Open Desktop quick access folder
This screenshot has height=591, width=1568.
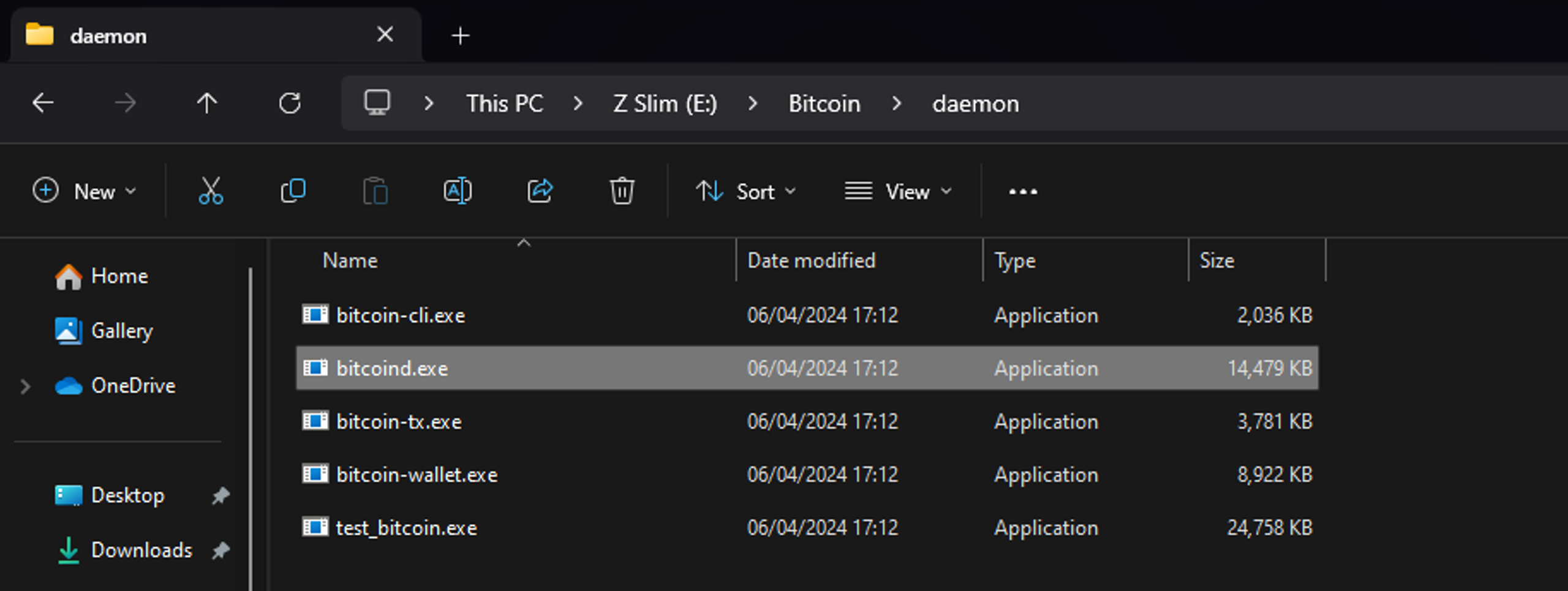point(110,495)
